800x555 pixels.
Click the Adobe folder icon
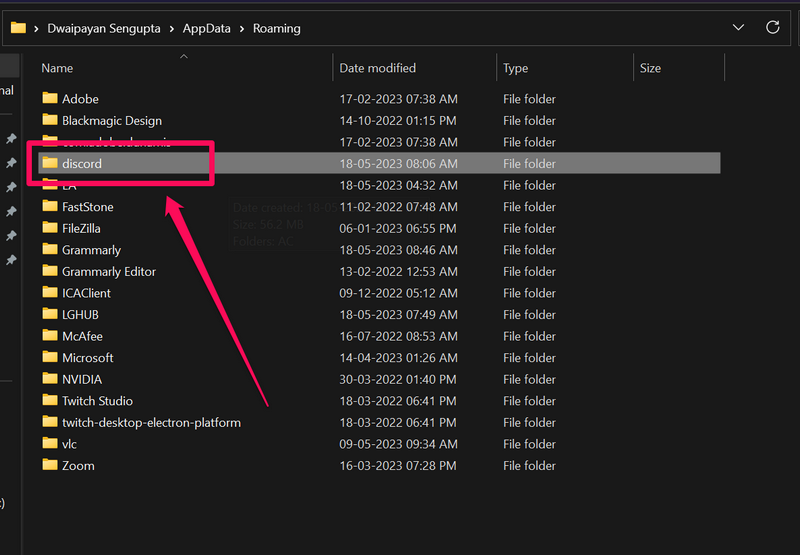click(50, 99)
